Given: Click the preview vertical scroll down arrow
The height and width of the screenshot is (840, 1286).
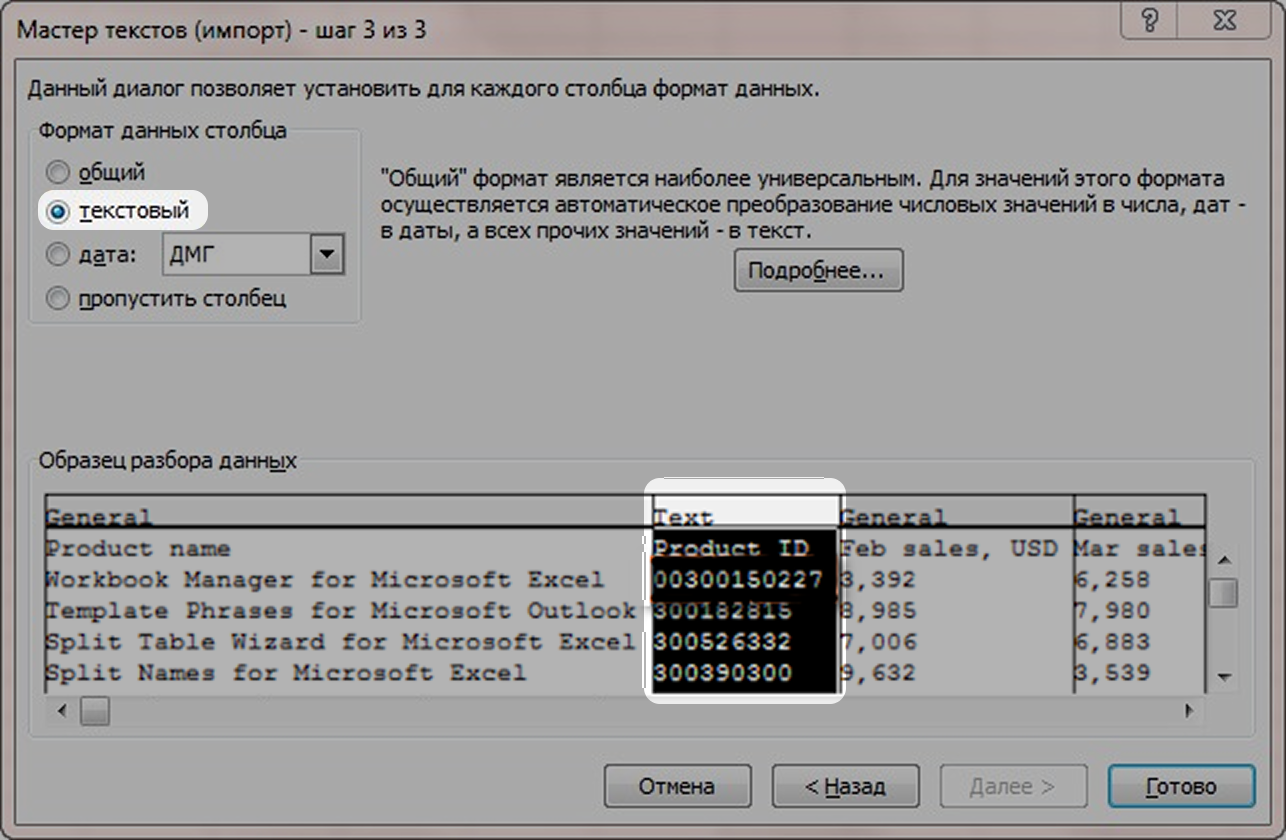Looking at the screenshot, I should pos(1223,677).
